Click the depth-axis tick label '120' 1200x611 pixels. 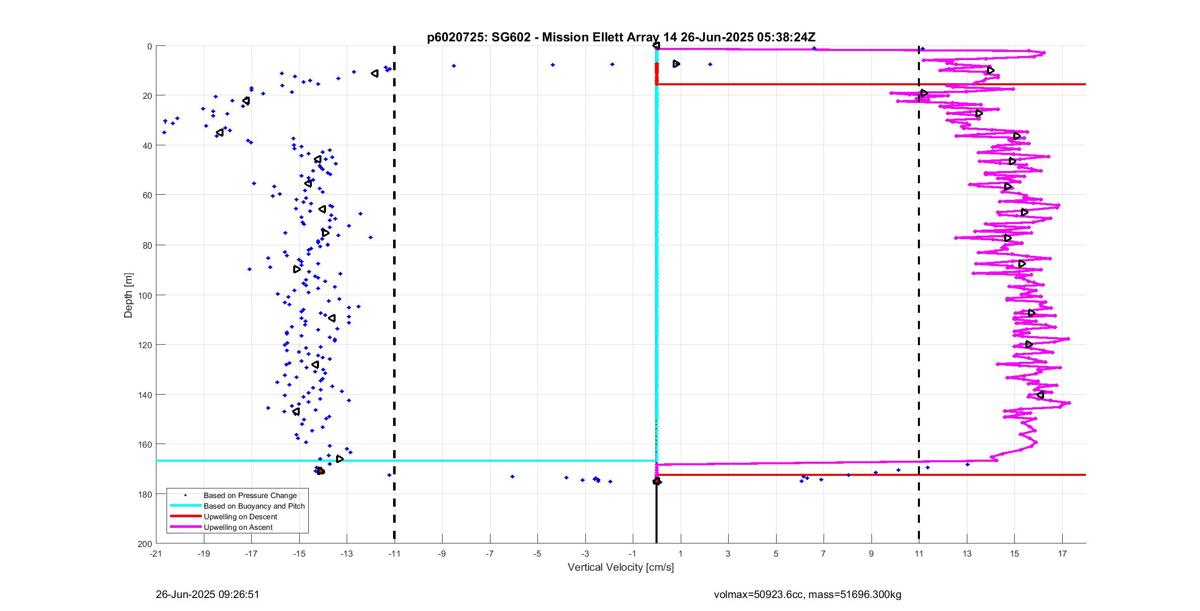point(145,345)
